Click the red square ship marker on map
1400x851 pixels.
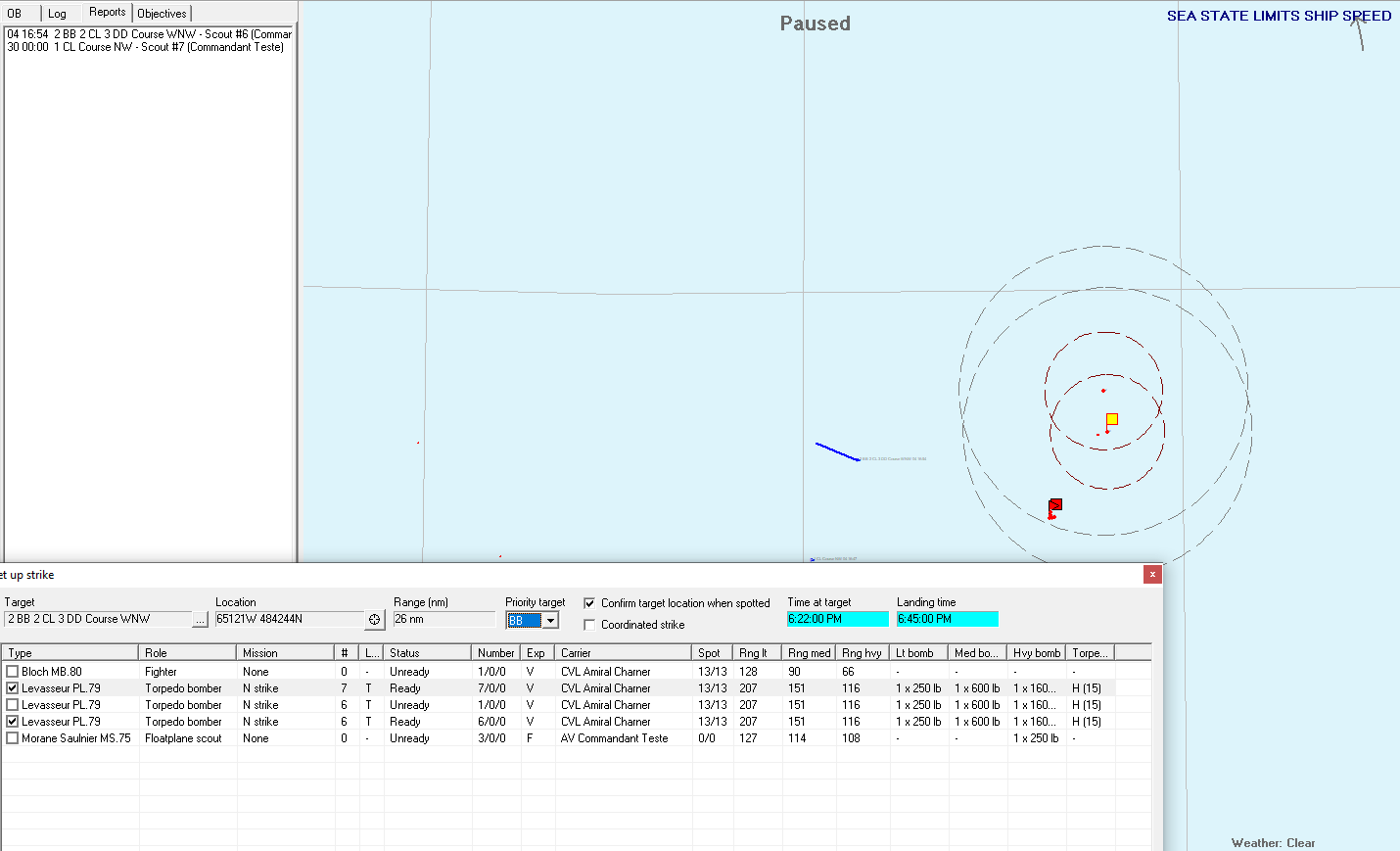pos(1055,504)
